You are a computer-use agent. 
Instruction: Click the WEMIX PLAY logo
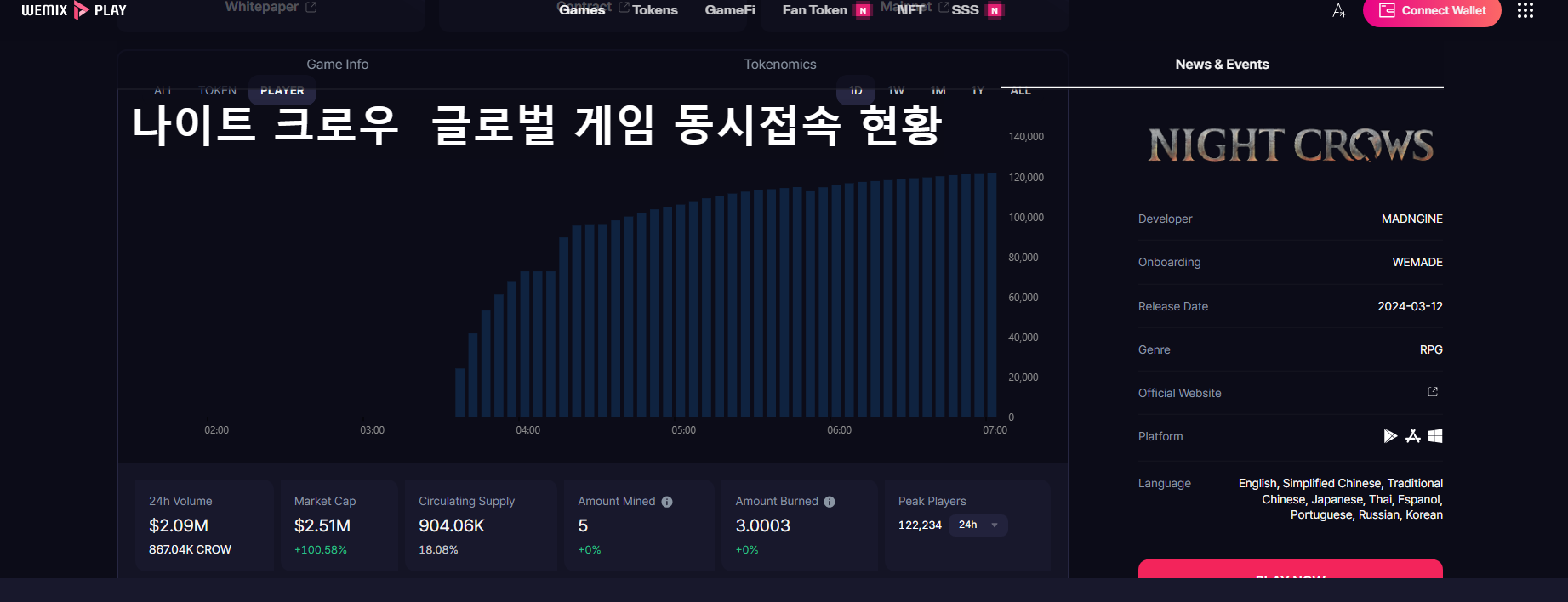point(74,10)
